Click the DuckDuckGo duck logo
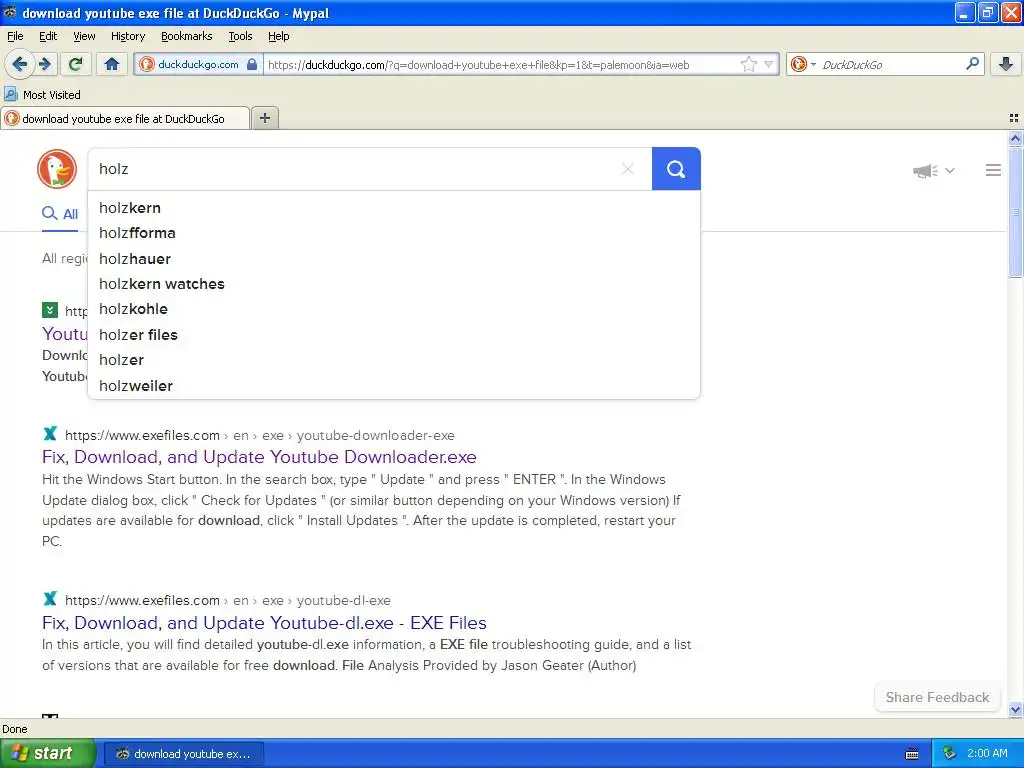 pos(57,169)
